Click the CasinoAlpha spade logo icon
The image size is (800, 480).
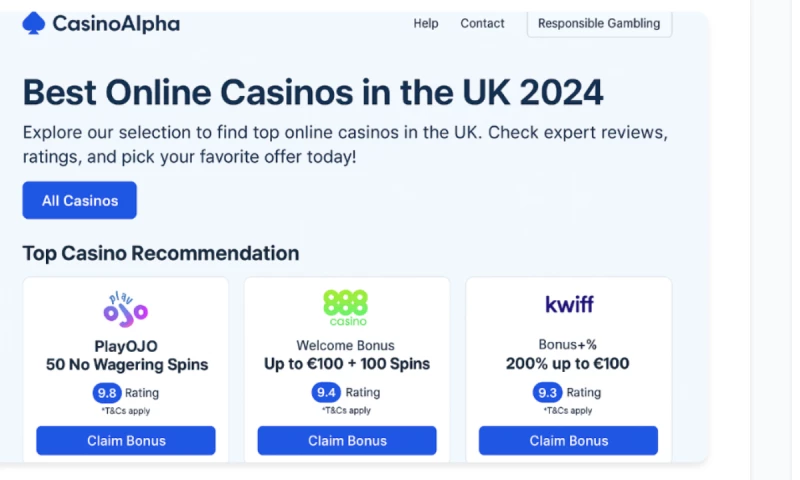pyautogui.click(x=33, y=23)
